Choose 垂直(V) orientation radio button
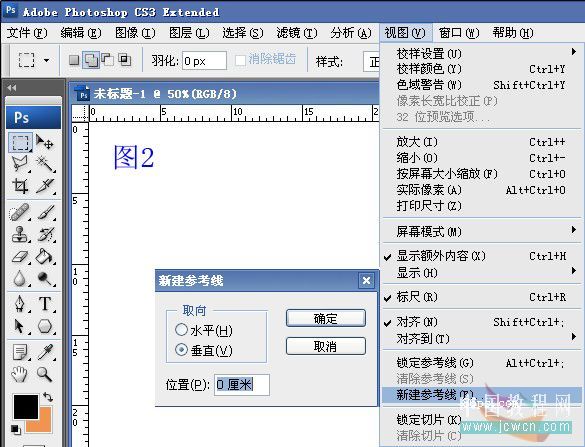The height and width of the screenshot is (447, 585). point(181,350)
